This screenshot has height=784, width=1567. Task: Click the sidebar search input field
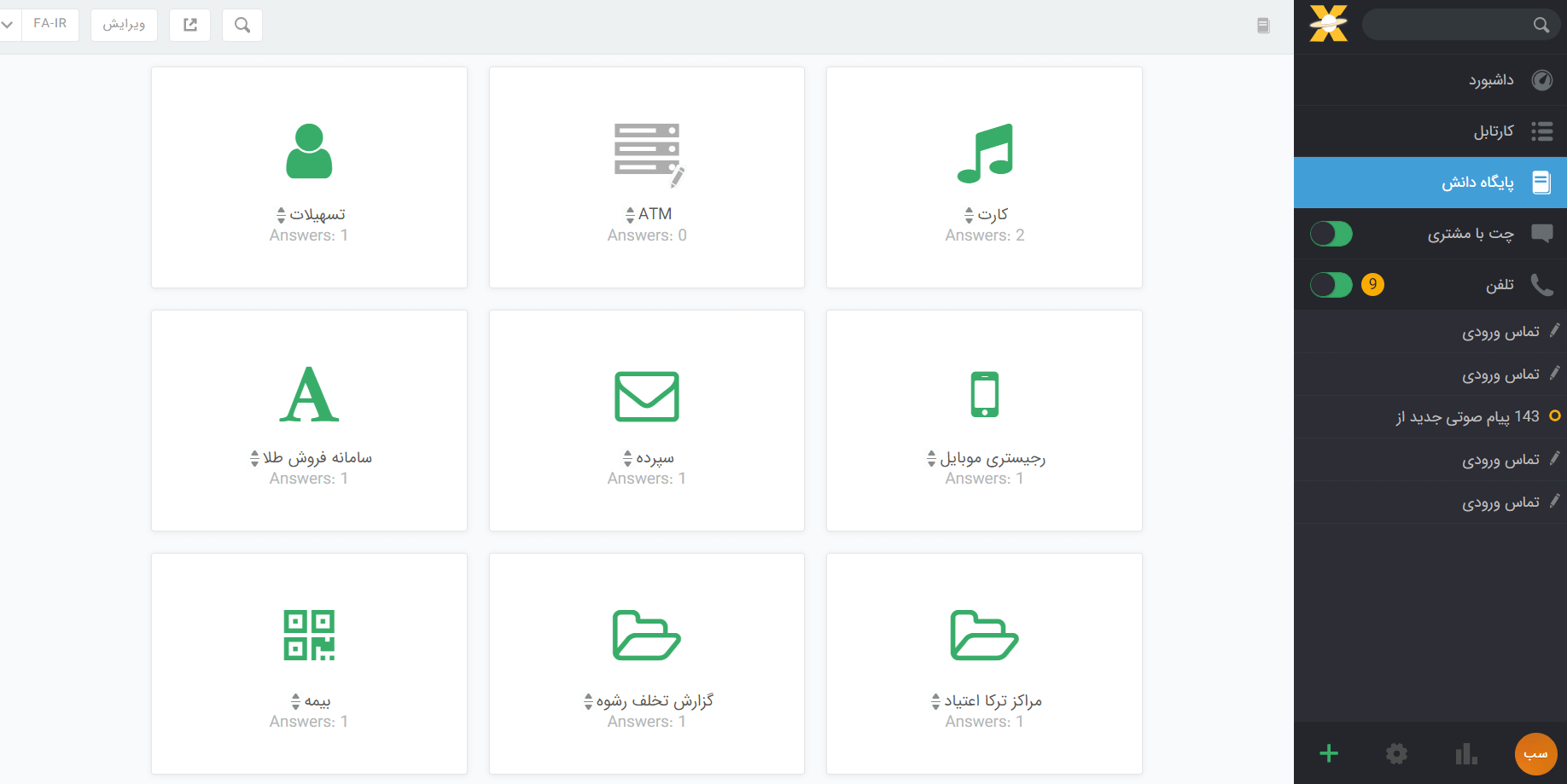[x=1461, y=25]
